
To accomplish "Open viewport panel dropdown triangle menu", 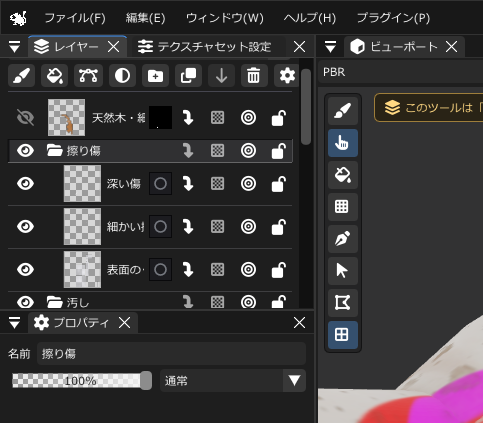I will tap(330, 47).
